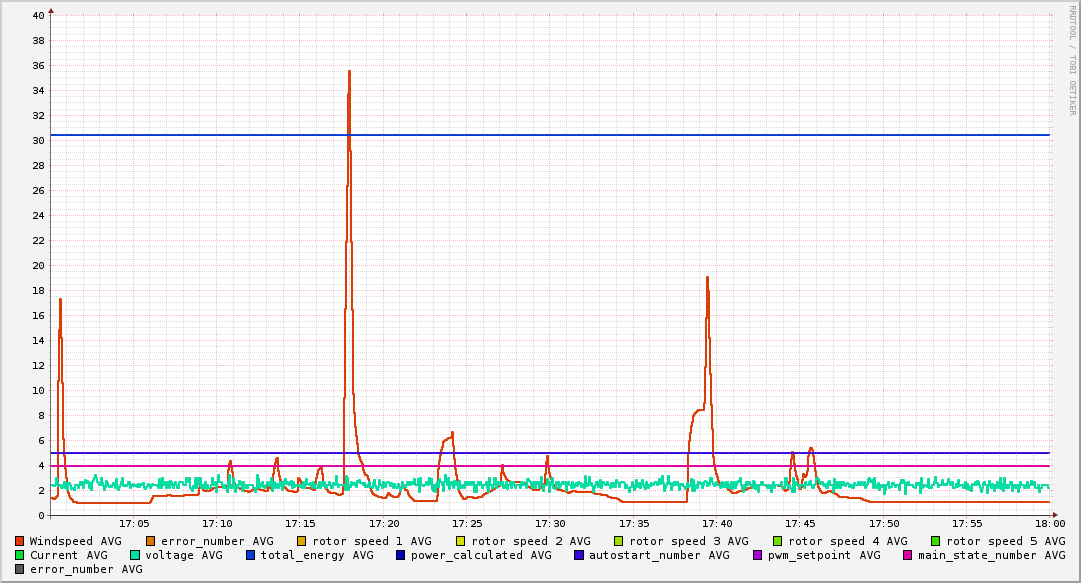Click the teal voltage AVG legend swatch

point(134,555)
